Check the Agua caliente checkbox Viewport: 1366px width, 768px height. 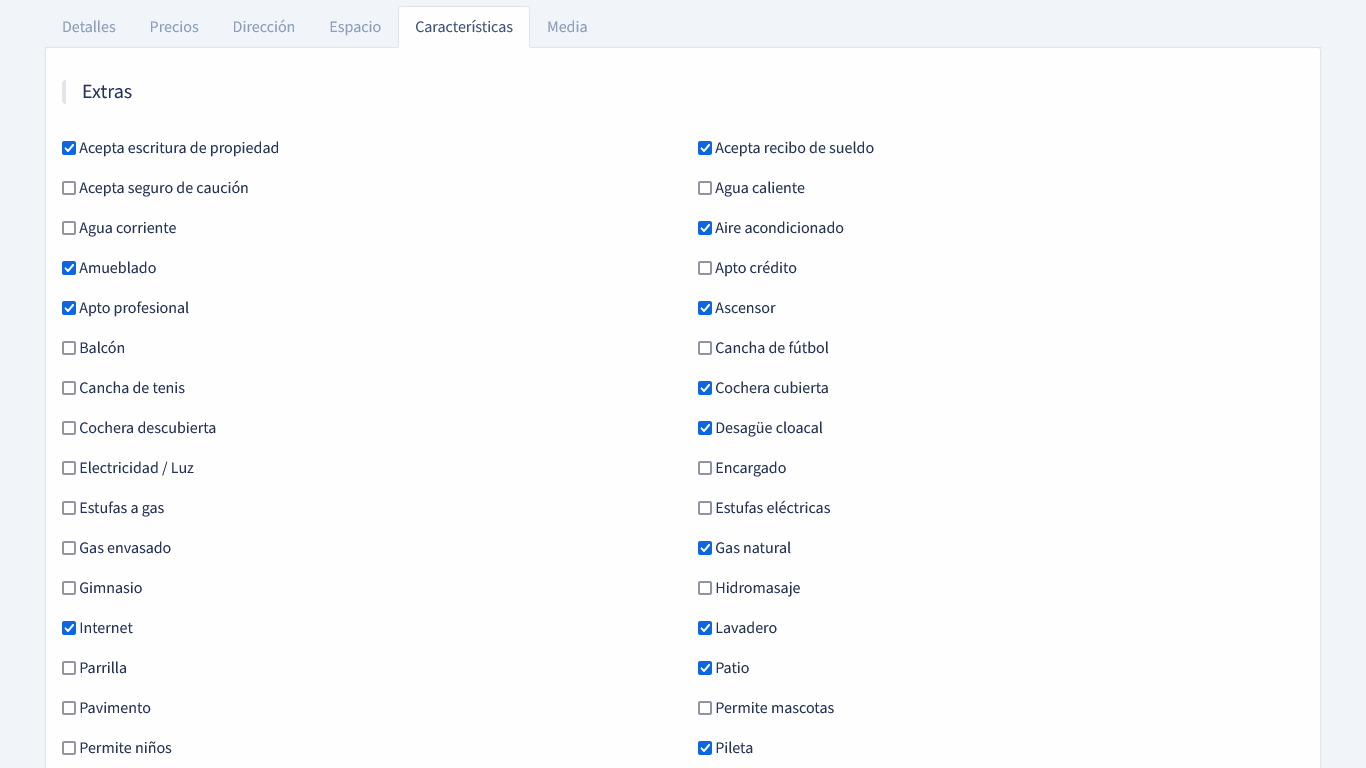(x=705, y=188)
